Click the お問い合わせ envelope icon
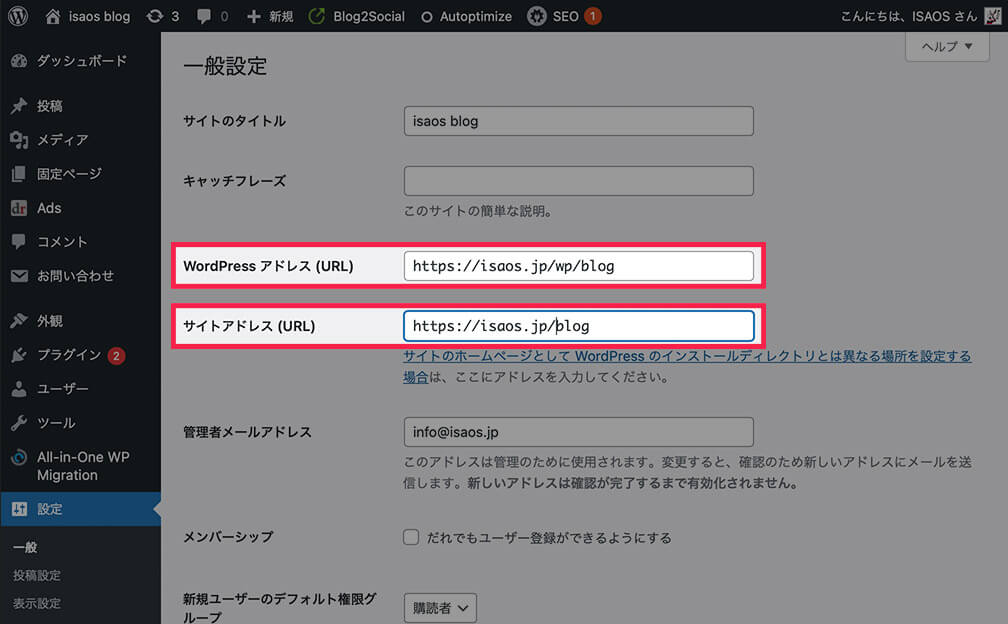The image size is (1008, 624). click(19, 276)
